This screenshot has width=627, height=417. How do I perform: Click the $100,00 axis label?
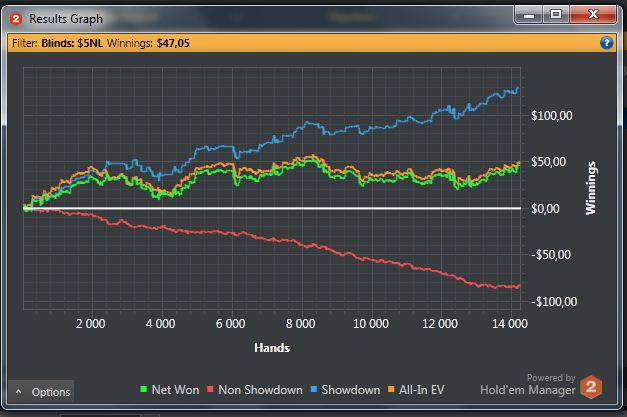[551, 116]
